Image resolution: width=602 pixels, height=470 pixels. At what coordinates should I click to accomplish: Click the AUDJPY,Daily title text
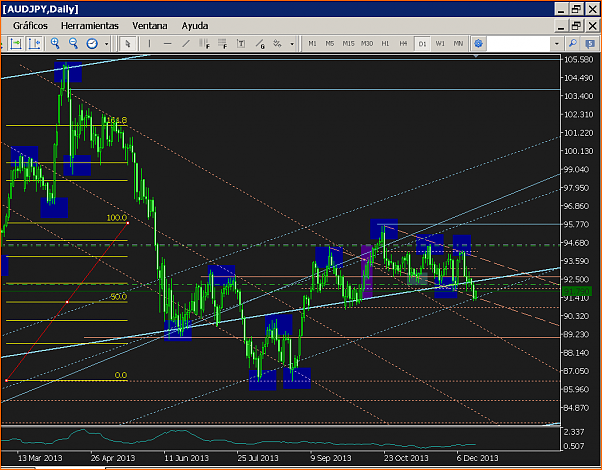40,9
